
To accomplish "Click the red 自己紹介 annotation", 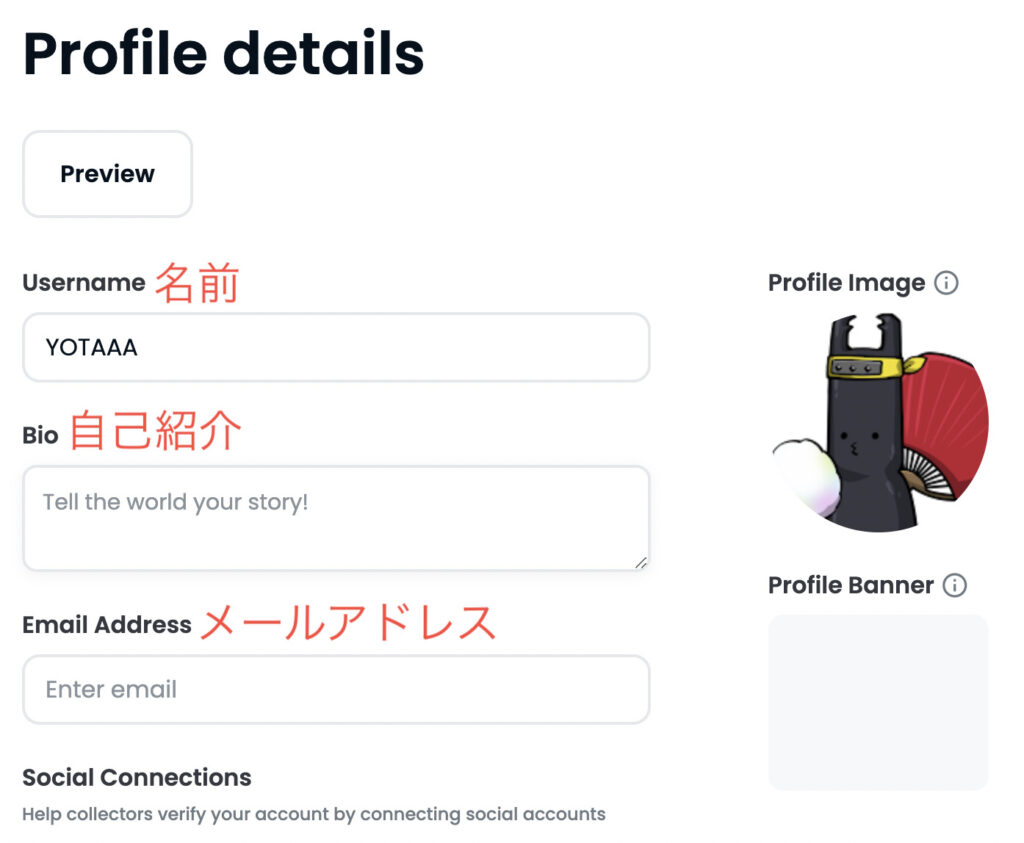I will click(155, 432).
